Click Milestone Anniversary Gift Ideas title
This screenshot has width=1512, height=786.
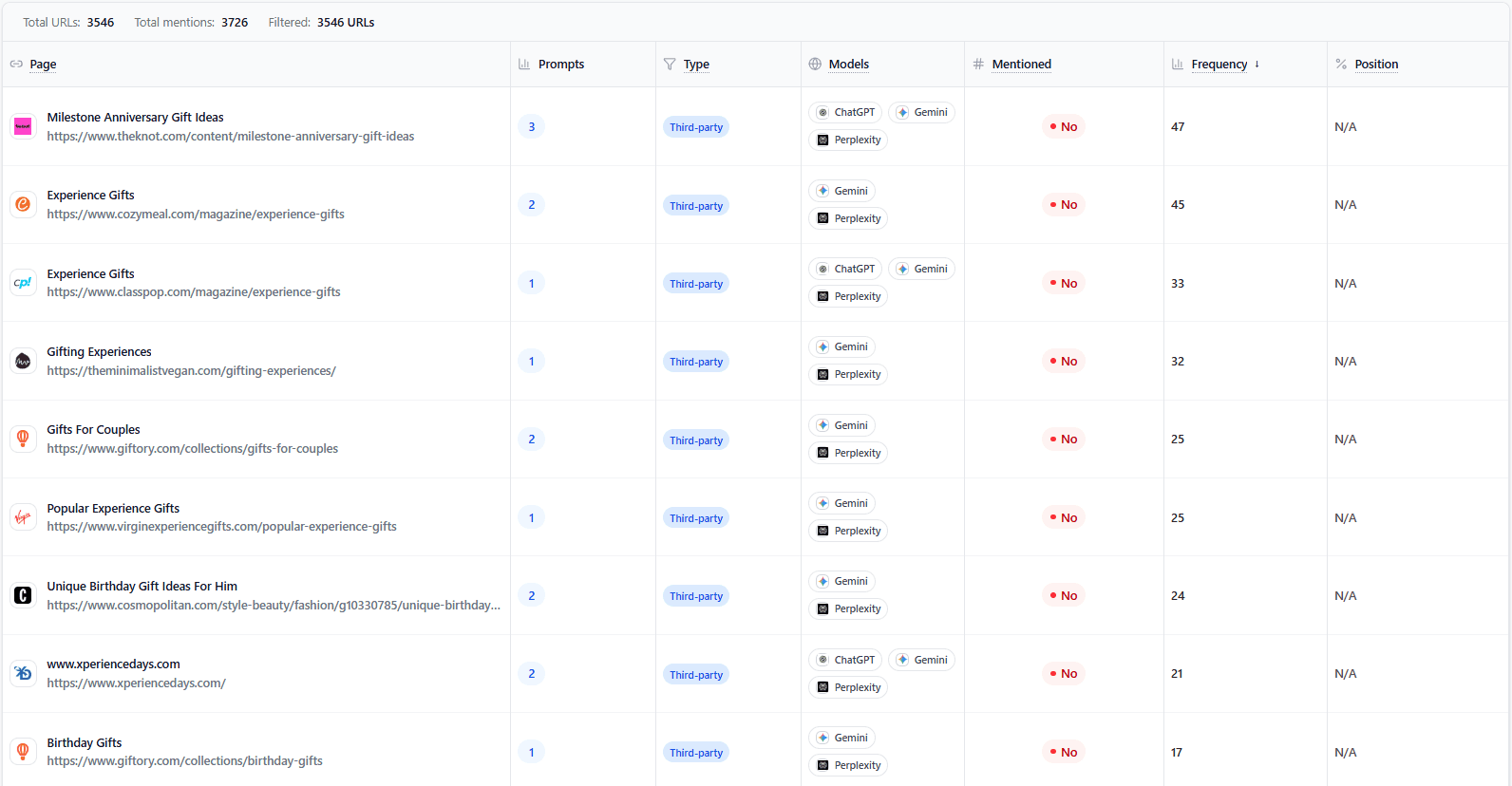136,117
